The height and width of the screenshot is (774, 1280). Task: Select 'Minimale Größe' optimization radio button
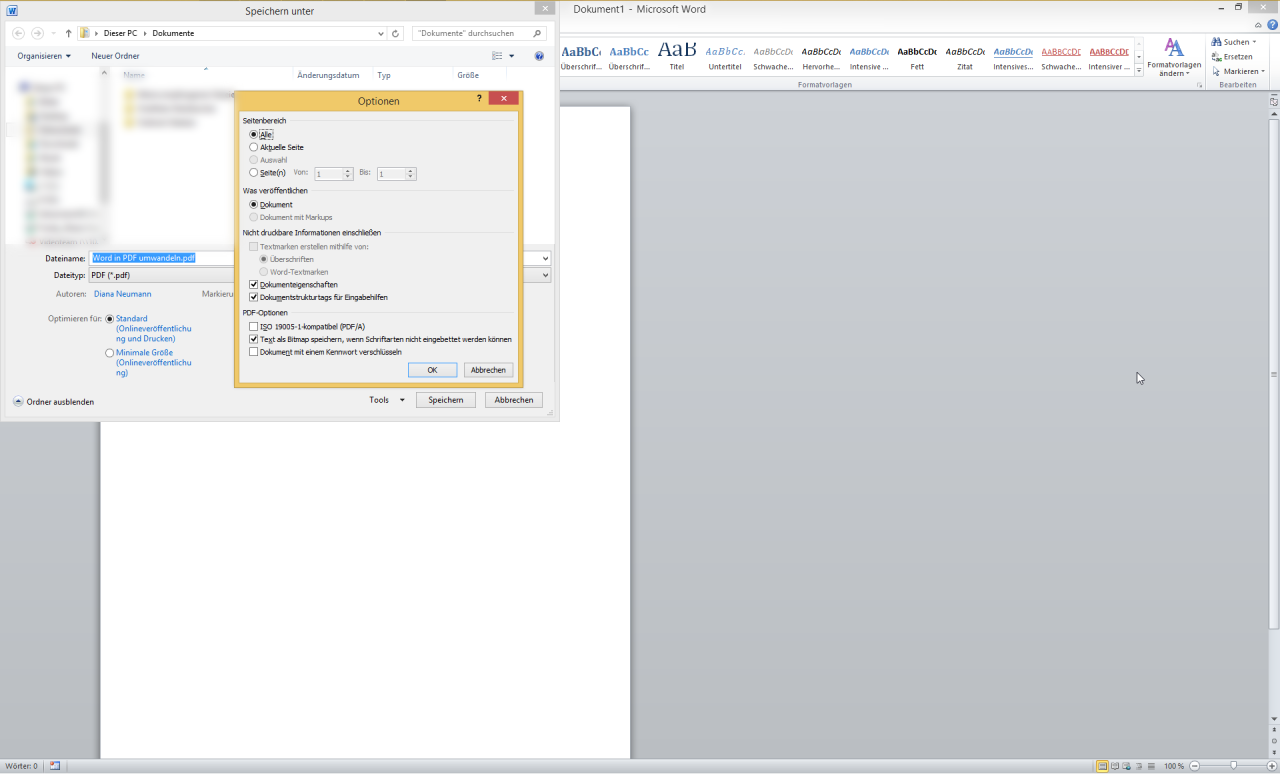pos(110,353)
